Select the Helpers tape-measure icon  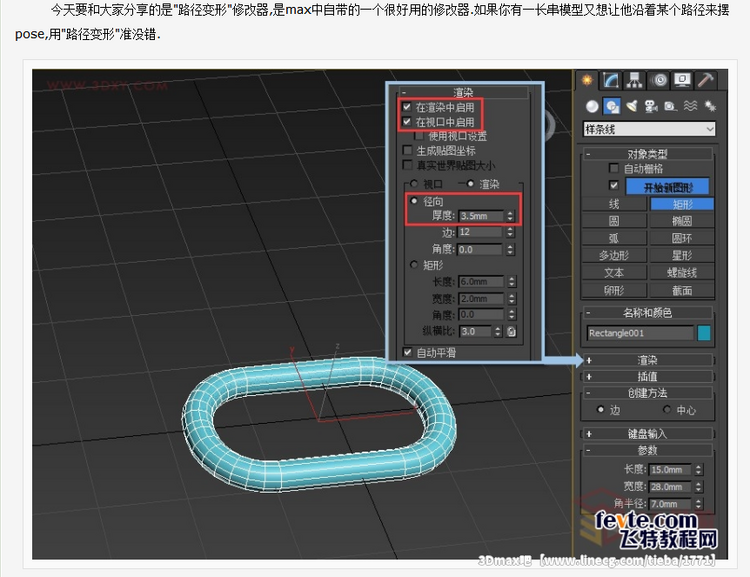671,106
